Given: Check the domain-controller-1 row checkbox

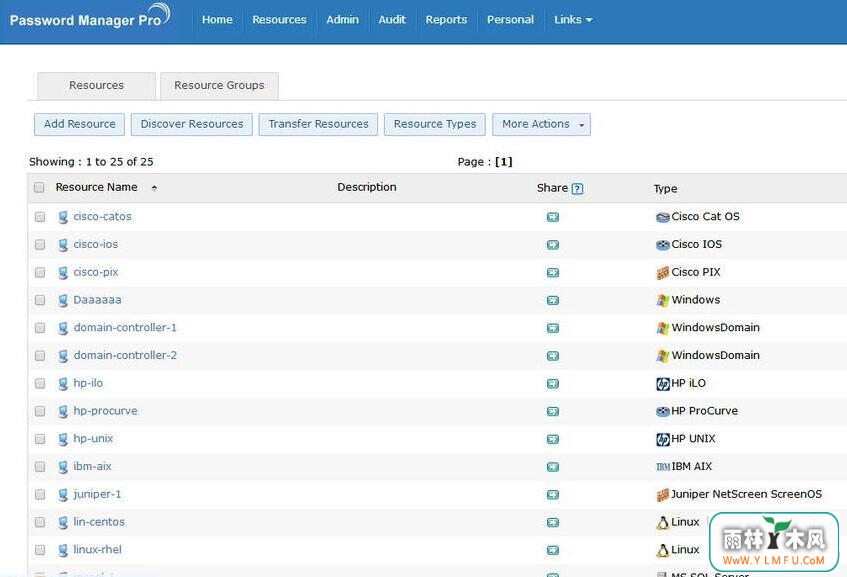Looking at the screenshot, I should tap(40, 328).
